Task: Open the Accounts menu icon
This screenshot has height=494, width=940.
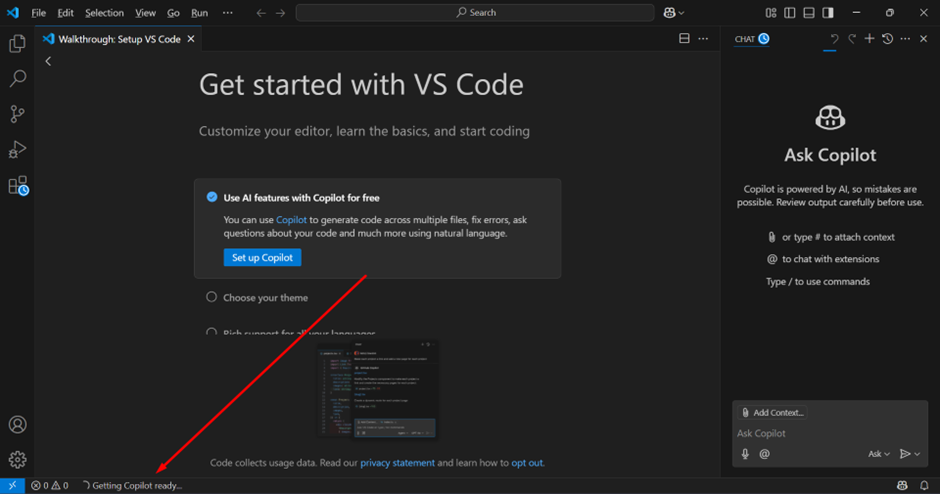Action: click(17, 424)
